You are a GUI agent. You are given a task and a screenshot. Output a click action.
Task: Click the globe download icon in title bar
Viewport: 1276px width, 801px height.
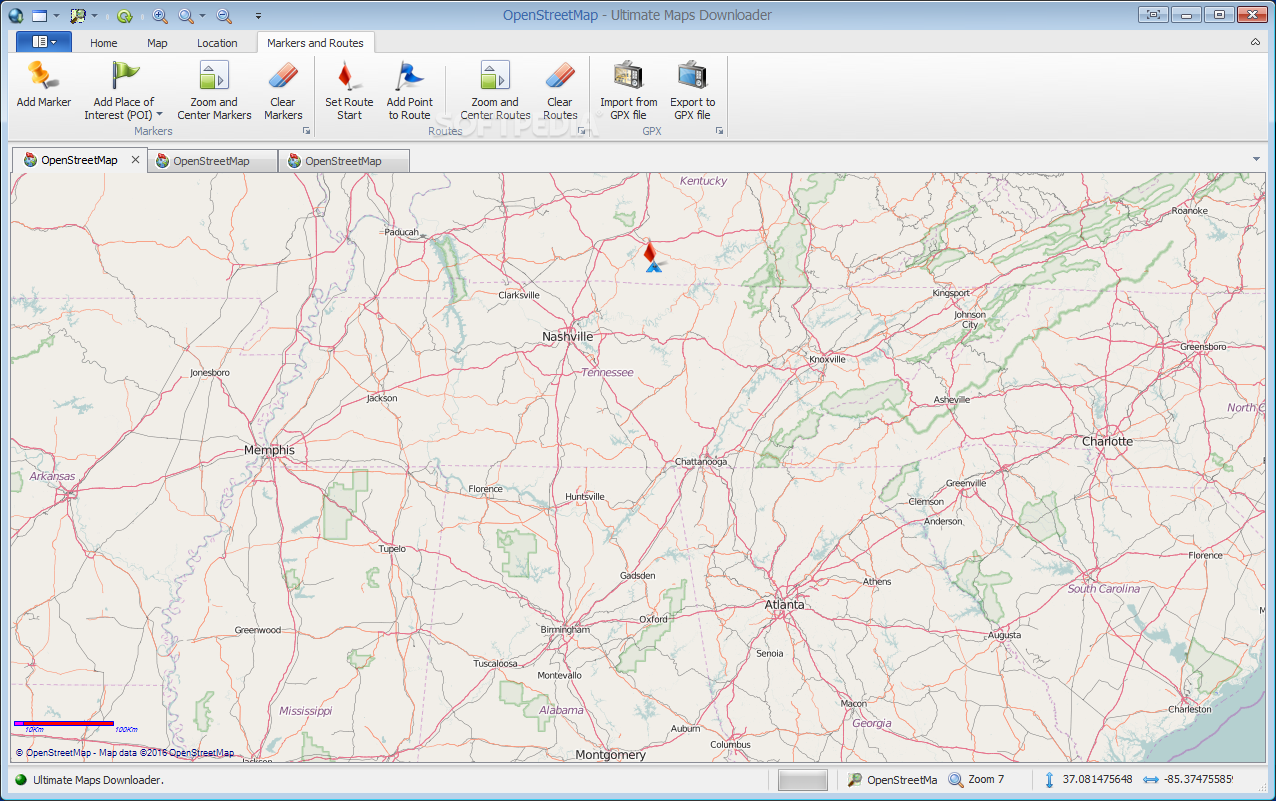15,15
